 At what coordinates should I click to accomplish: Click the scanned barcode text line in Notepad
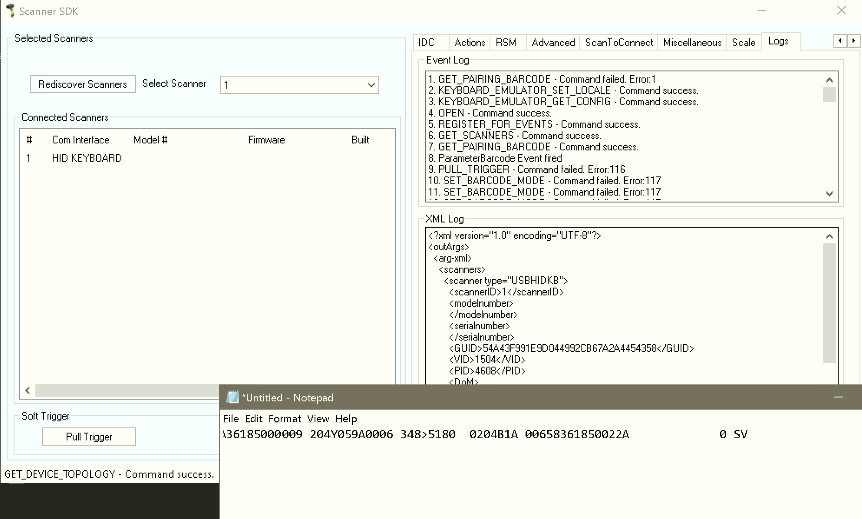(484, 434)
